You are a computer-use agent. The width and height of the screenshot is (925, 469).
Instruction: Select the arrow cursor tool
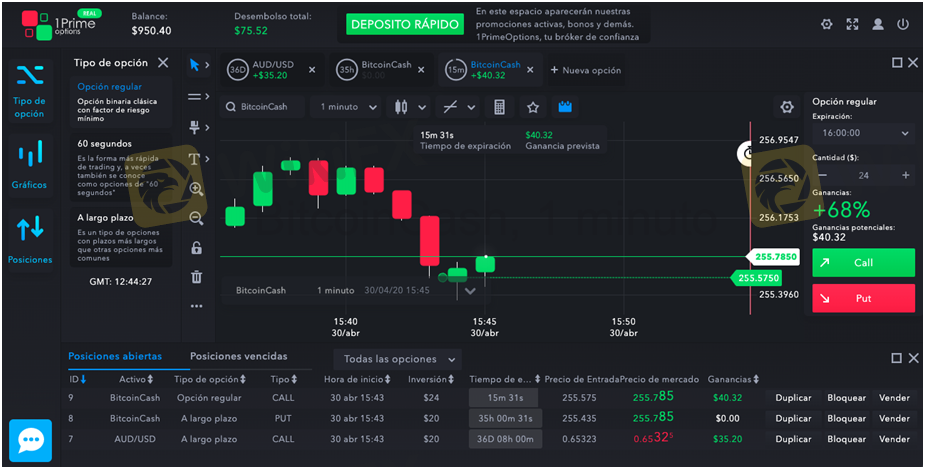196,65
